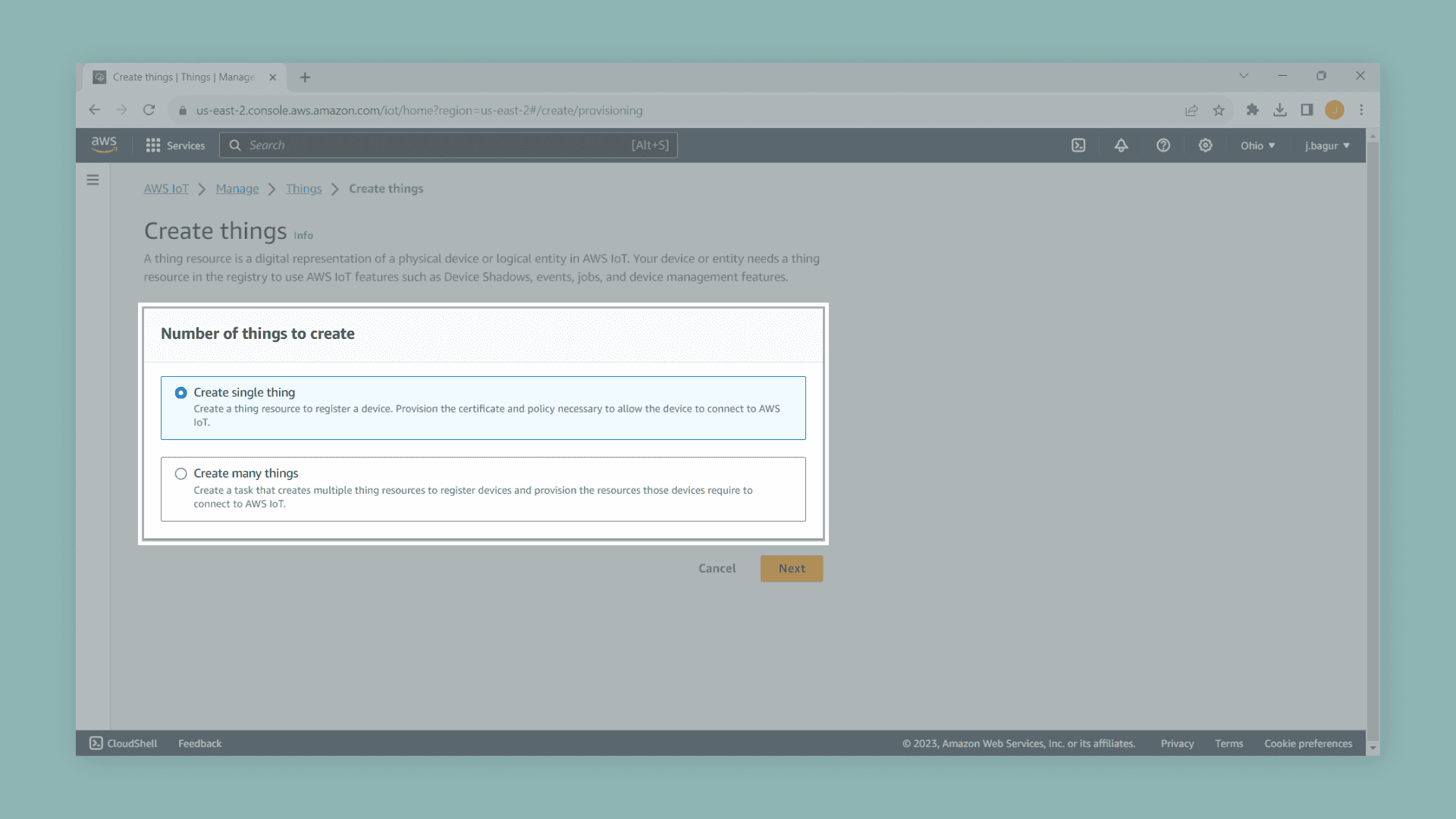The width and height of the screenshot is (1456, 819).
Task: Go forward using the browser forward arrow
Action: (121, 110)
